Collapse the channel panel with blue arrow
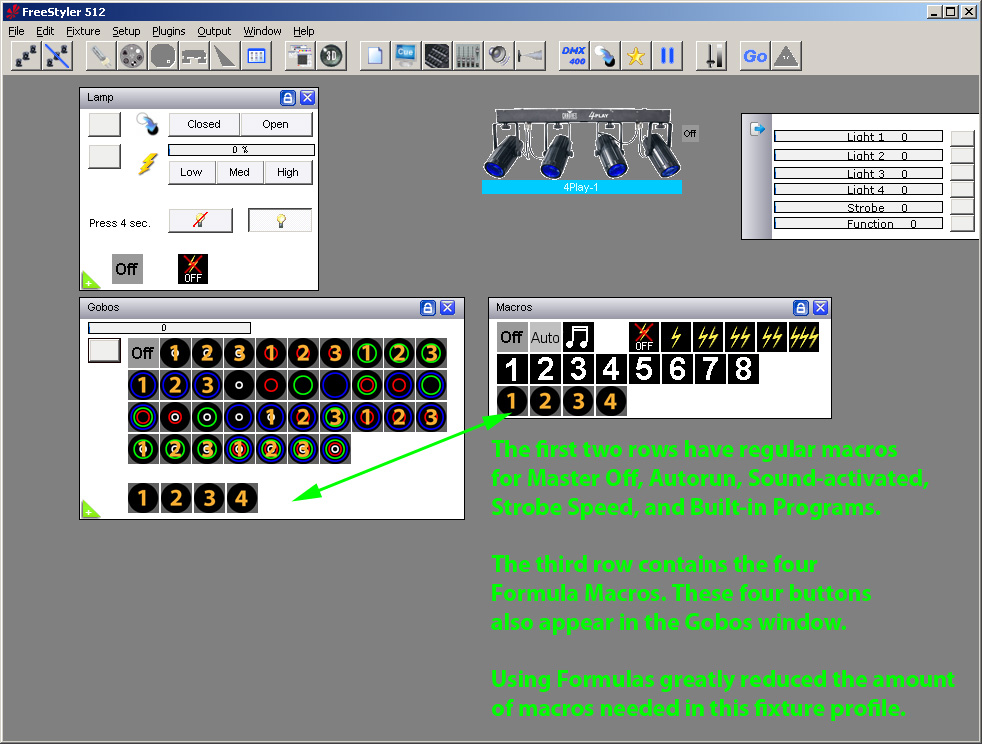 tap(757, 129)
